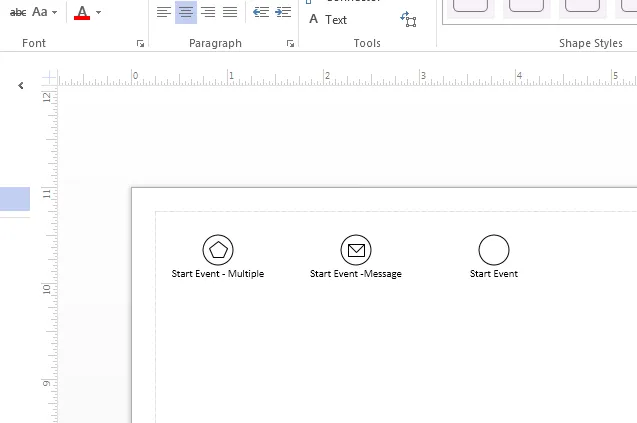Align text to the right
This screenshot has width=637, height=423.
pyautogui.click(x=208, y=12)
